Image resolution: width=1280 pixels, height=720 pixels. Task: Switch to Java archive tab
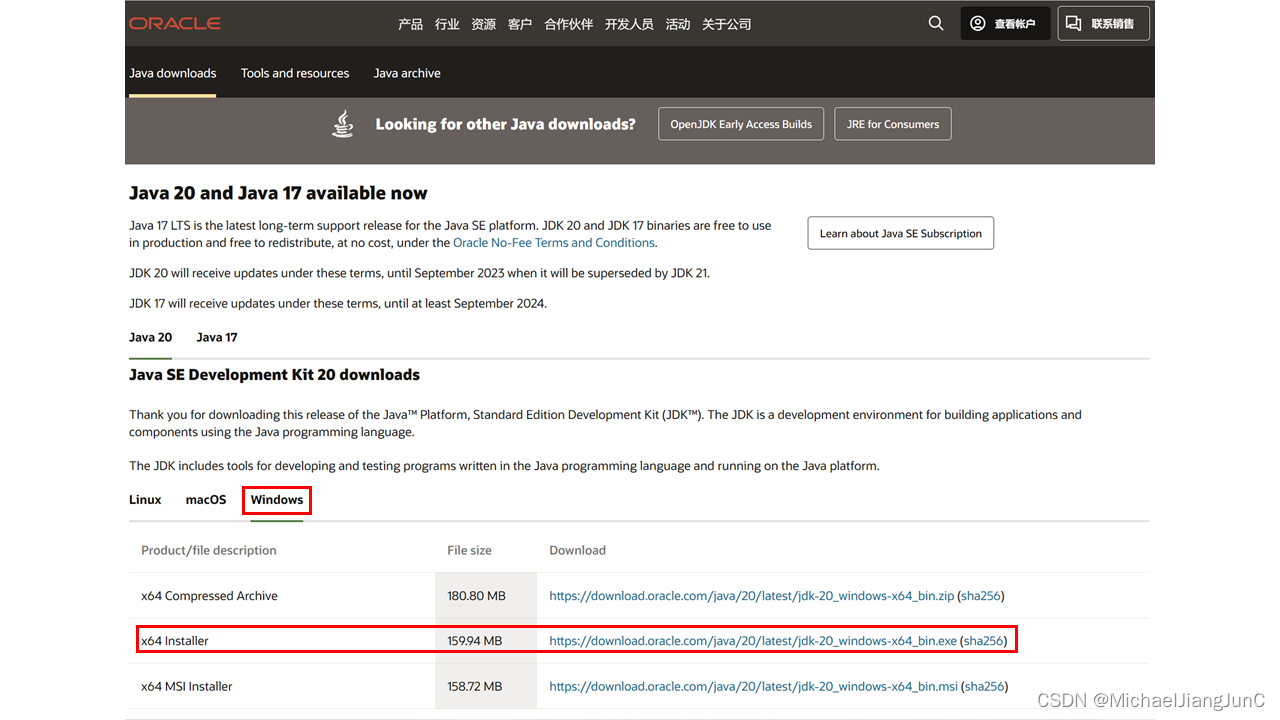point(407,73)
